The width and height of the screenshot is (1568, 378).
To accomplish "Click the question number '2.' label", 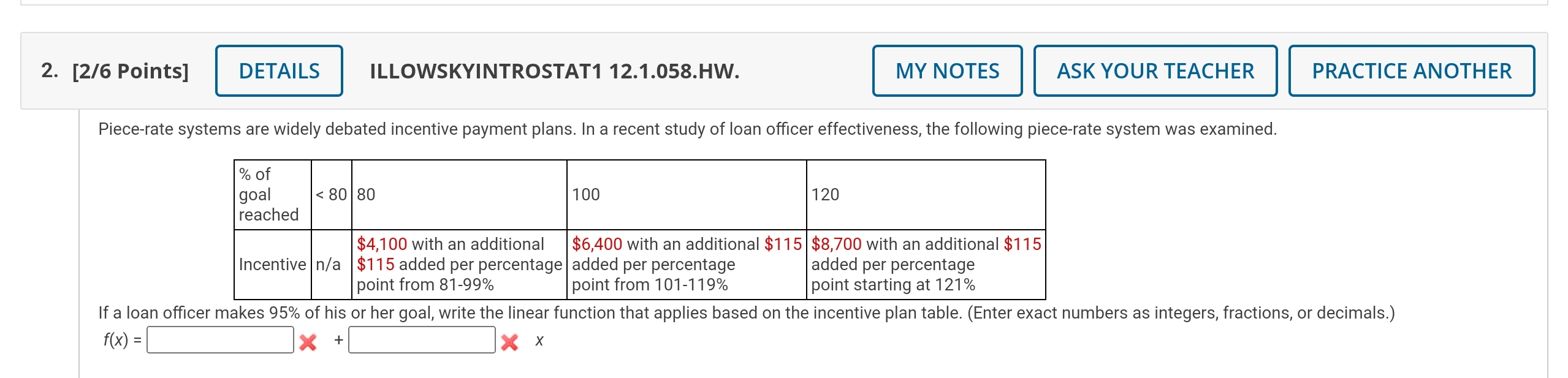I will 49,70.
